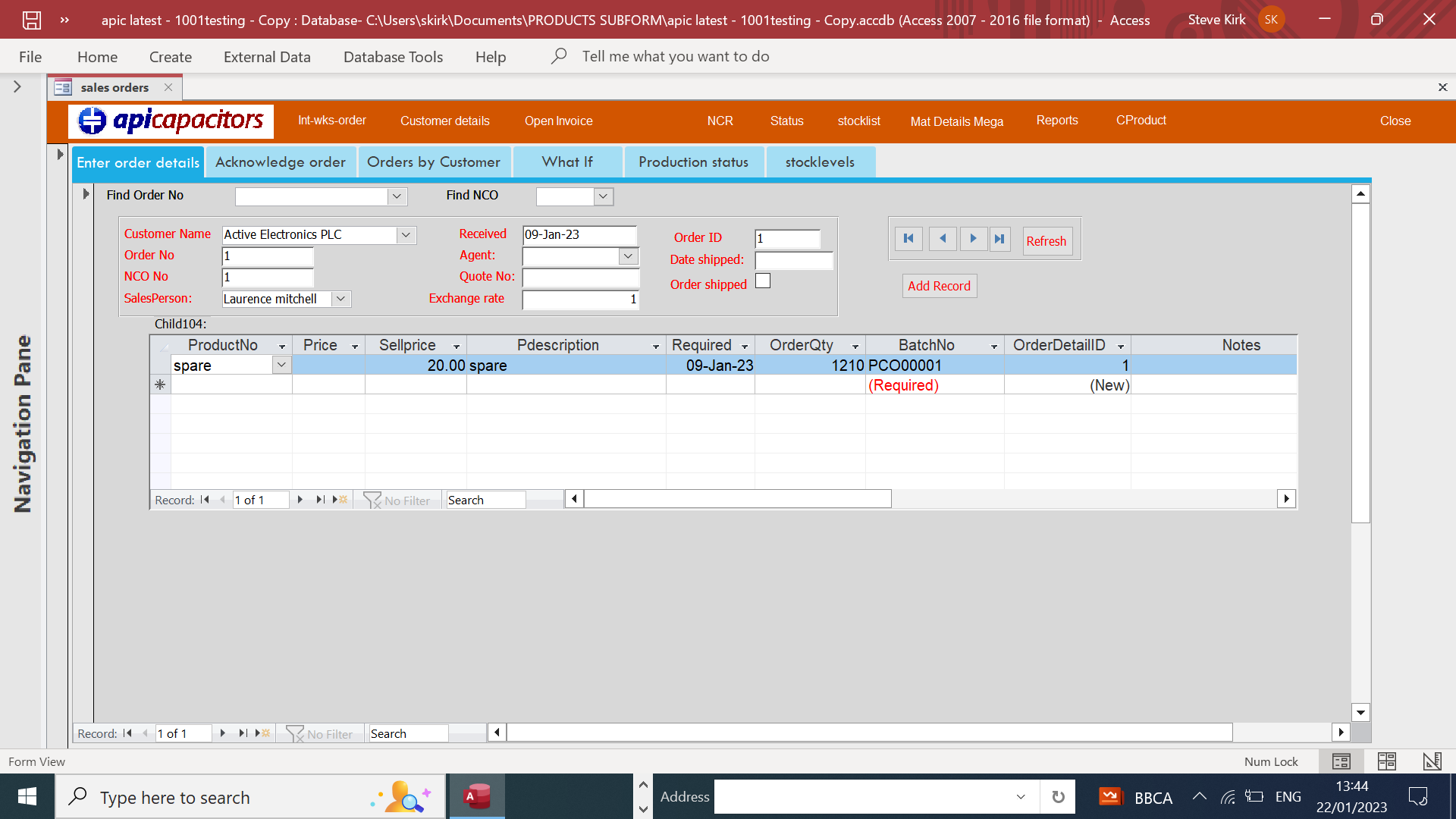Click the apicapacitors logo
Screen dimensions: 1456x819
click(x=171, y=121)
